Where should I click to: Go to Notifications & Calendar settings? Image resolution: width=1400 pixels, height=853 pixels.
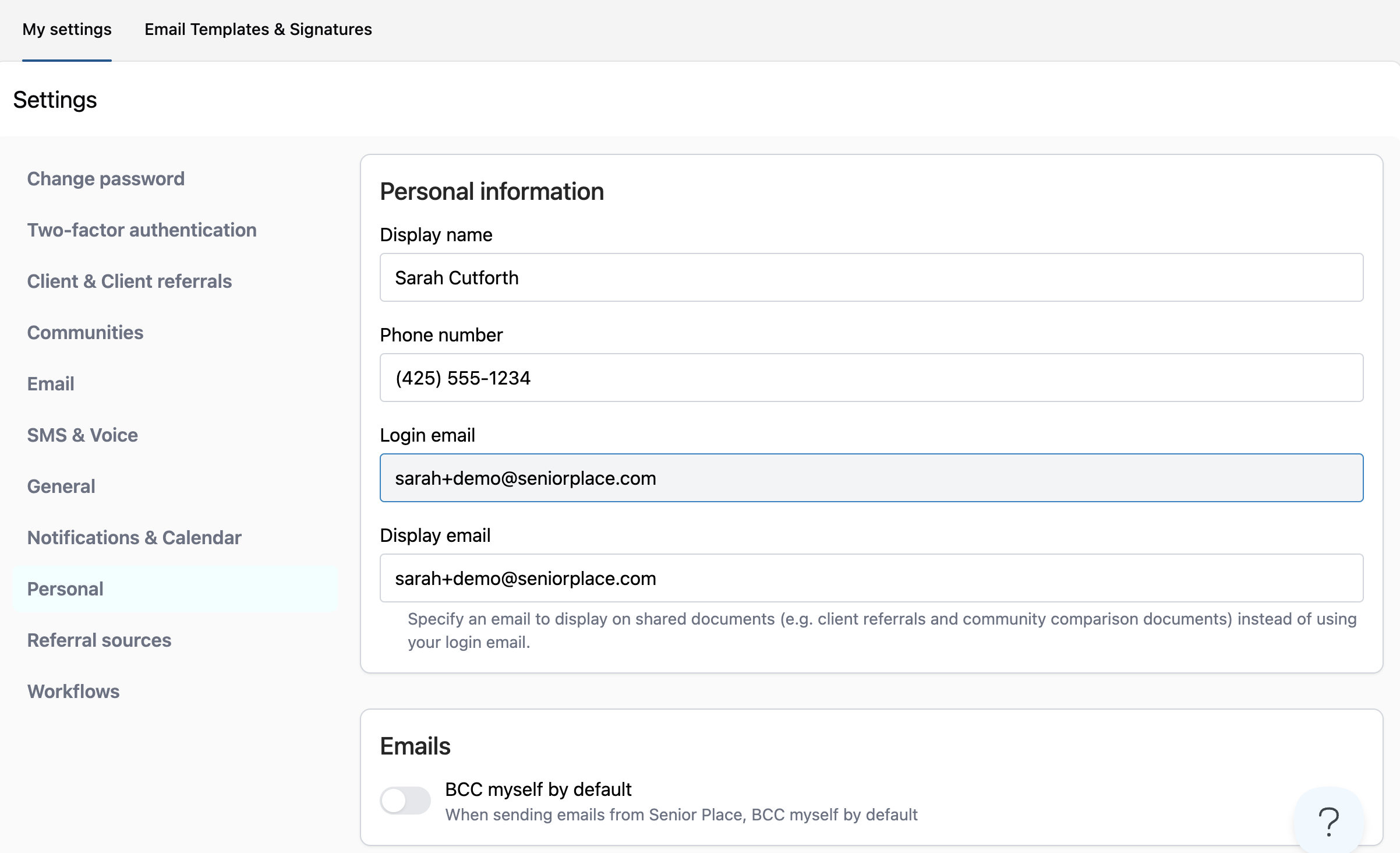tap(134, 538)
